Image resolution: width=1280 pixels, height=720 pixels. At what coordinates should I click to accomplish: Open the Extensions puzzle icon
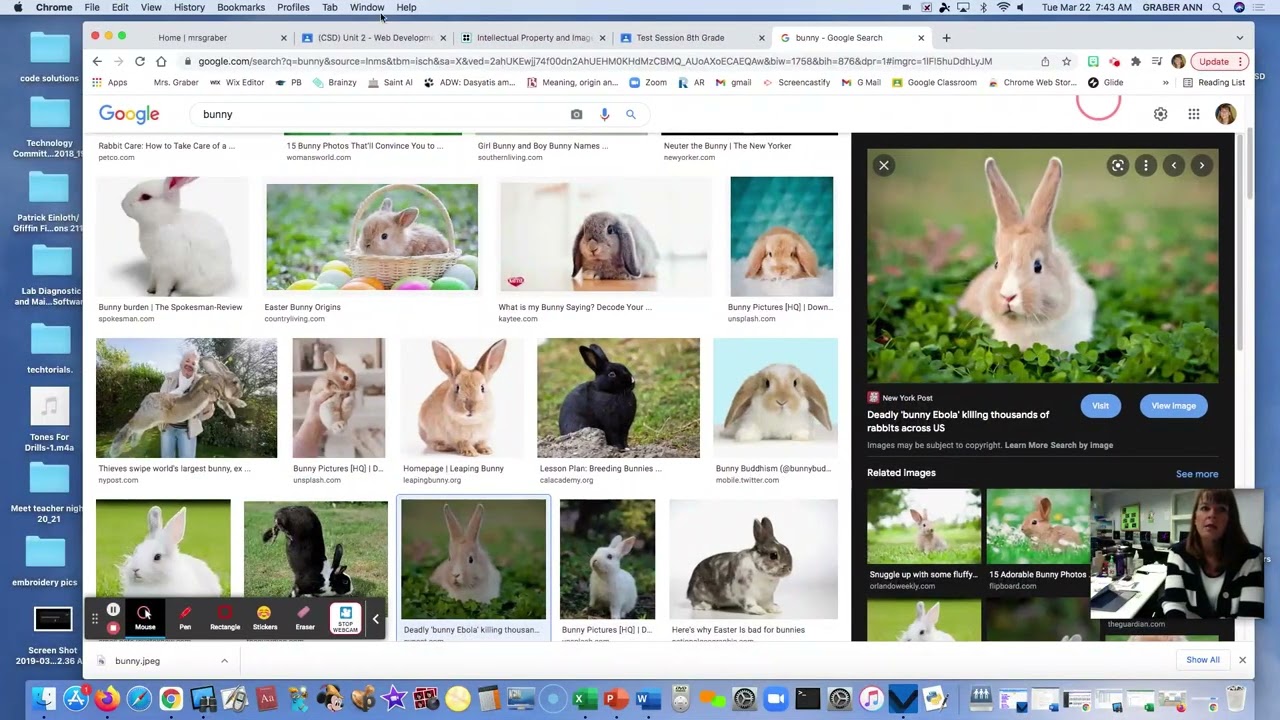pyautogui.click(x=1135, y=61)
